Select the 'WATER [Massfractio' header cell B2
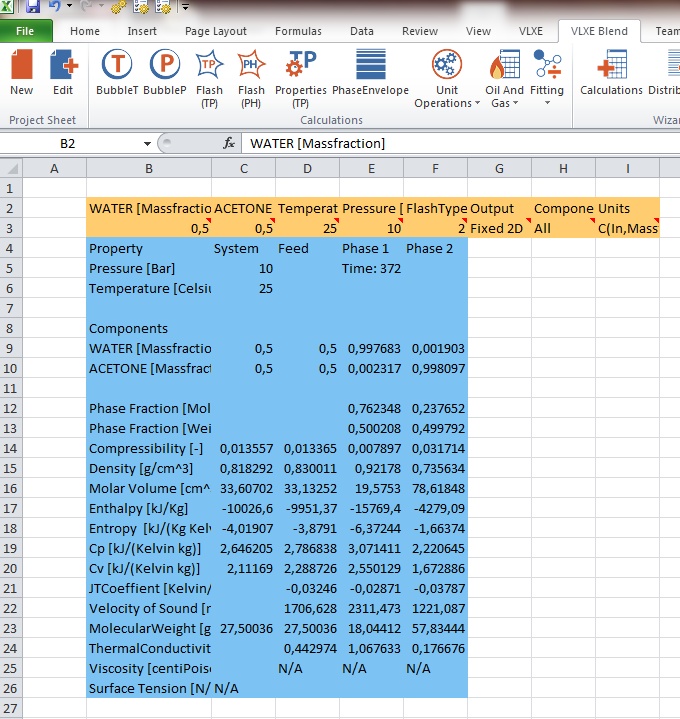Screen dimensions: 680x719 coord(149,208)
